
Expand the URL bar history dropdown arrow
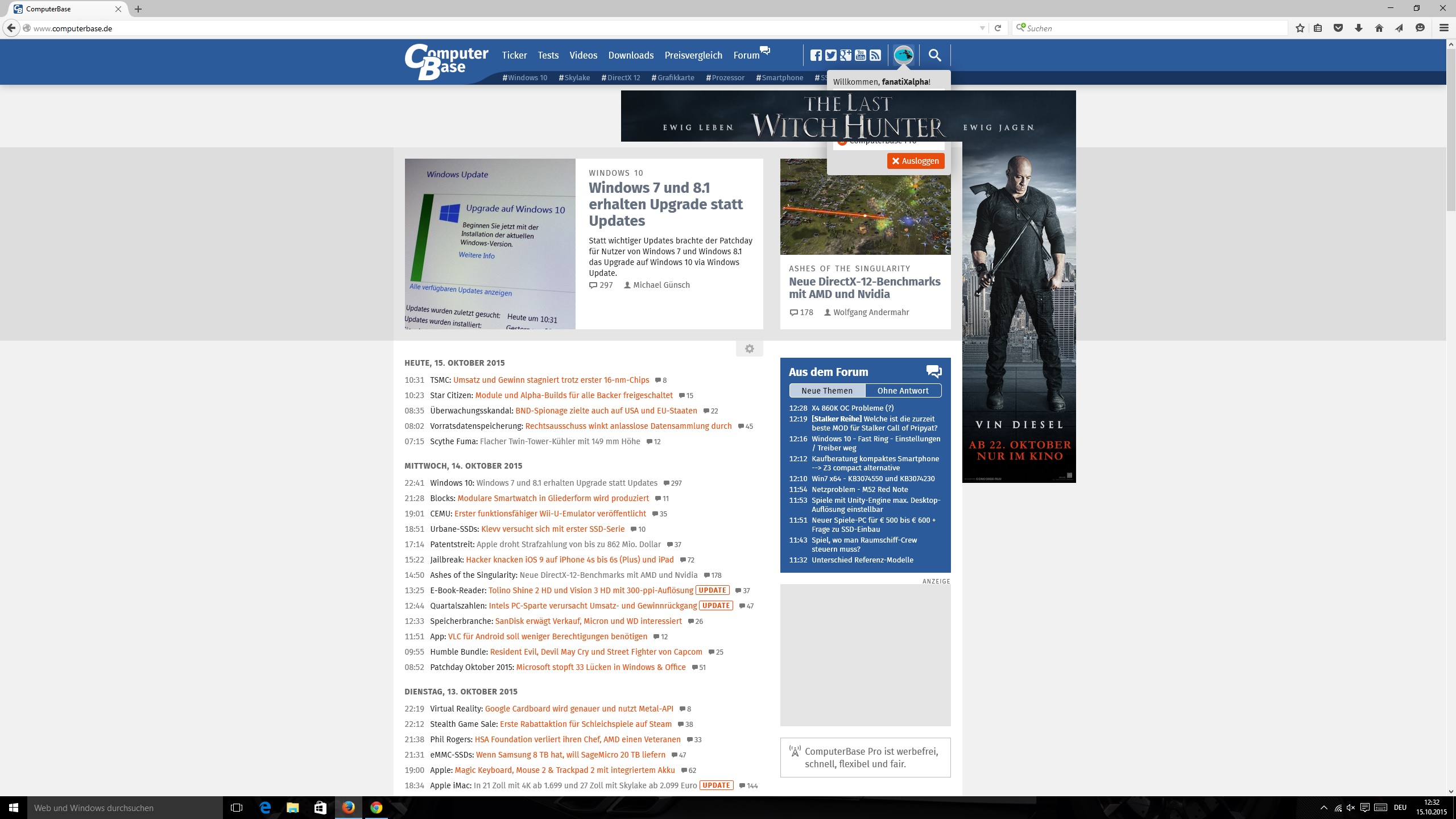982,28
